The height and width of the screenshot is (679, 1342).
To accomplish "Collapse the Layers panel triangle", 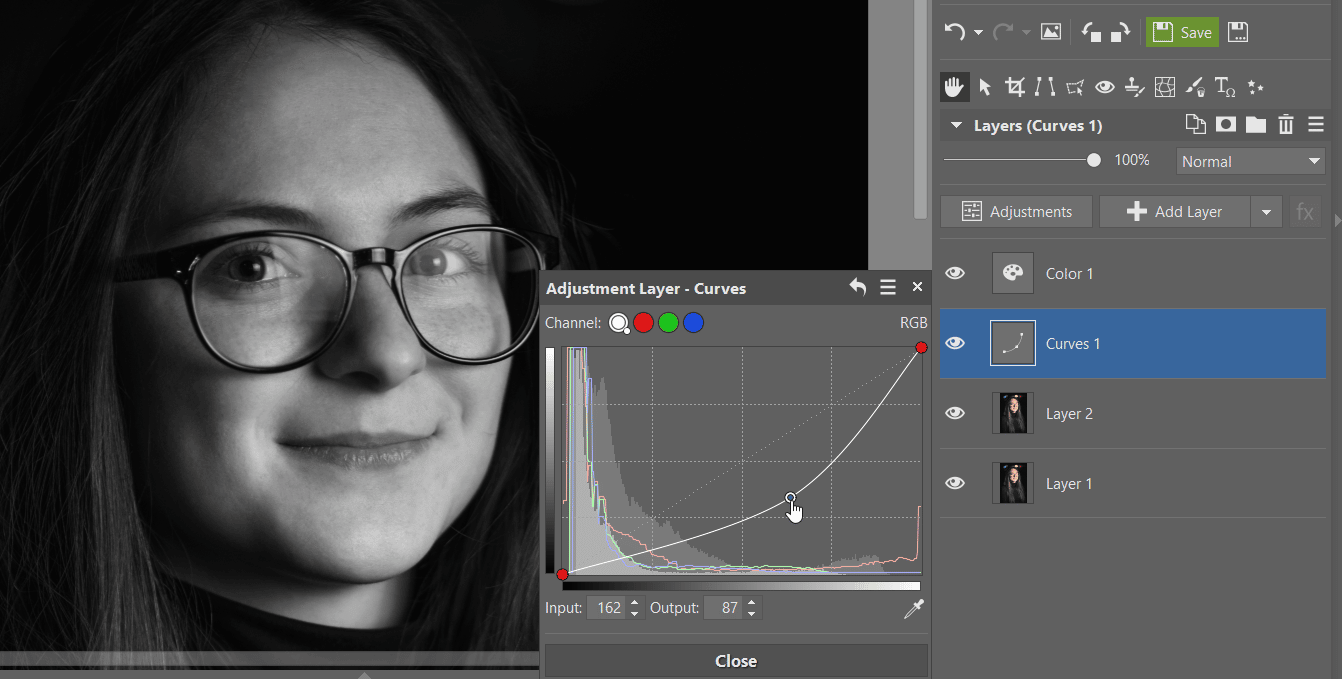I will tap(956, 126).
